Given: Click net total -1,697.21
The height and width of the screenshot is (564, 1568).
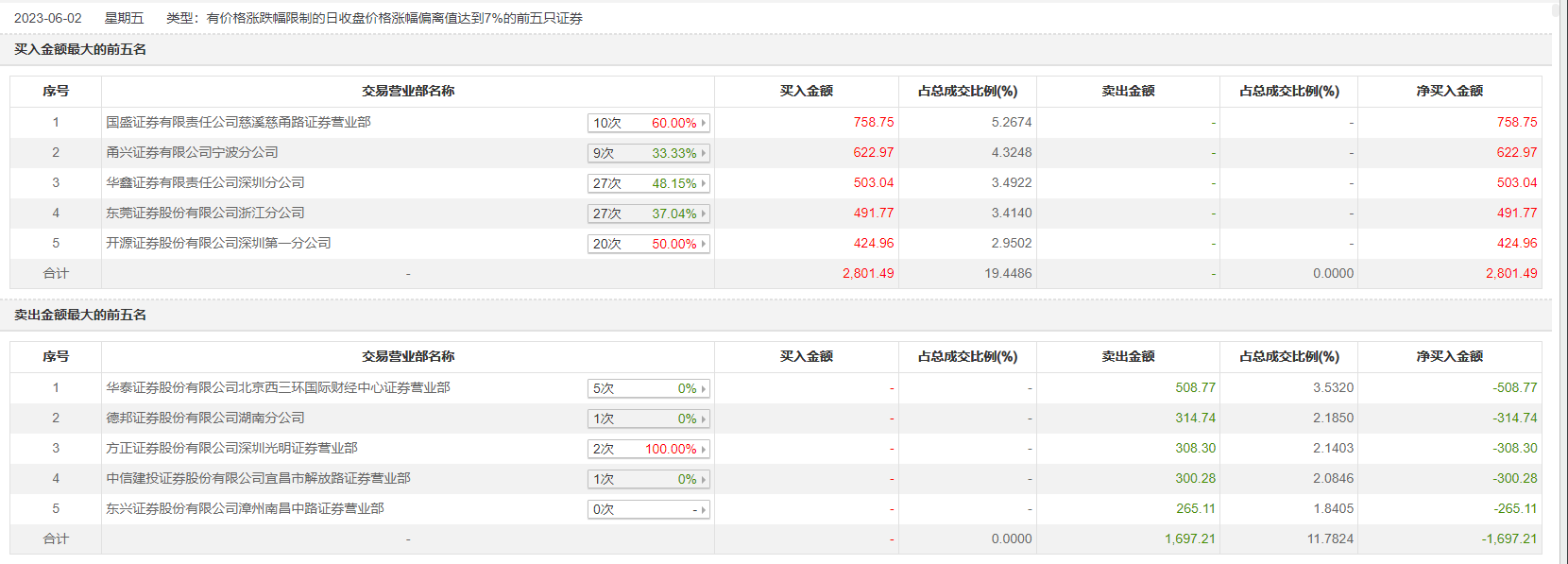Looking at the screenshot, I should pyautogui.click(x=1509, y=538).
